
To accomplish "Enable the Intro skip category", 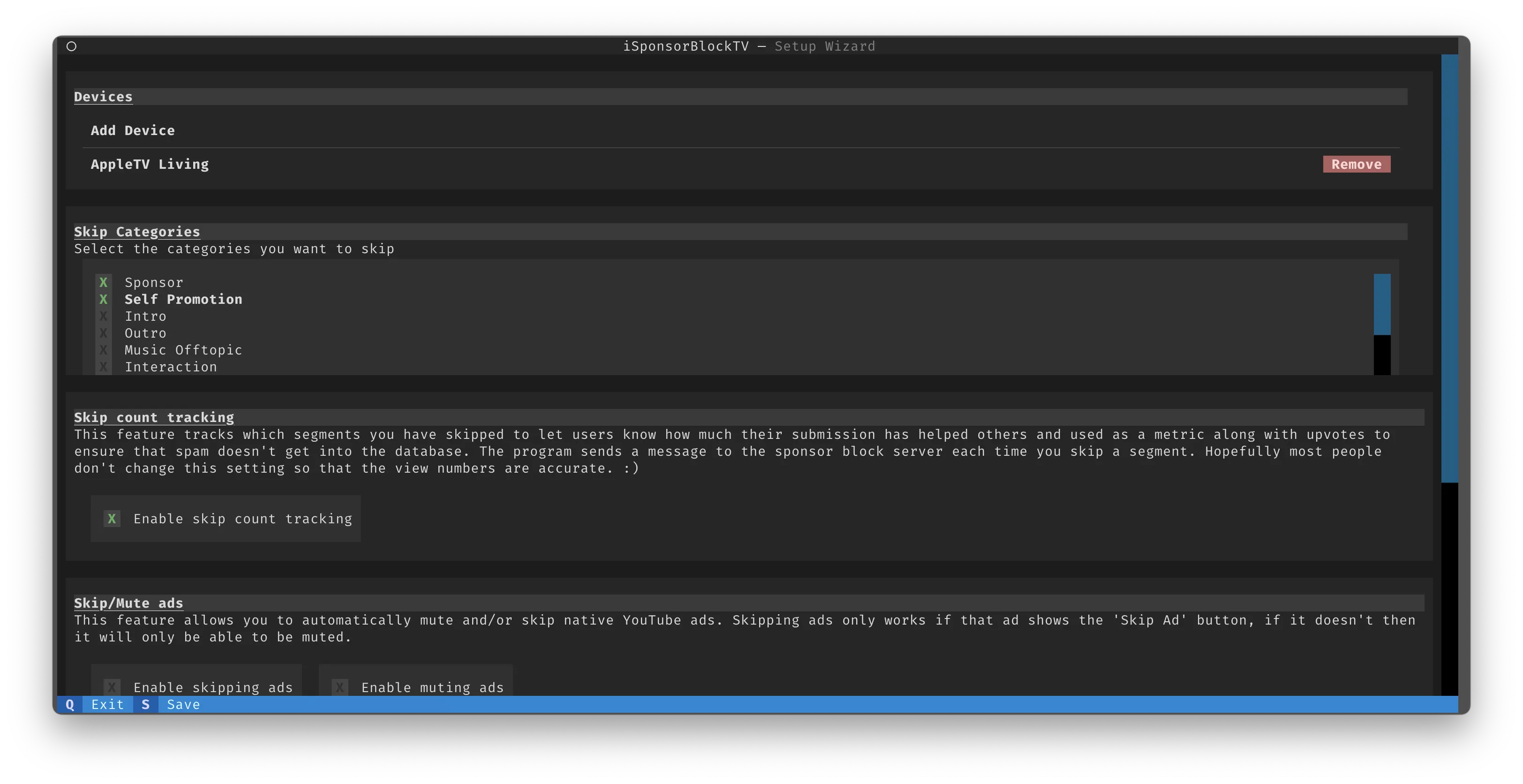I will pos(104,317).
